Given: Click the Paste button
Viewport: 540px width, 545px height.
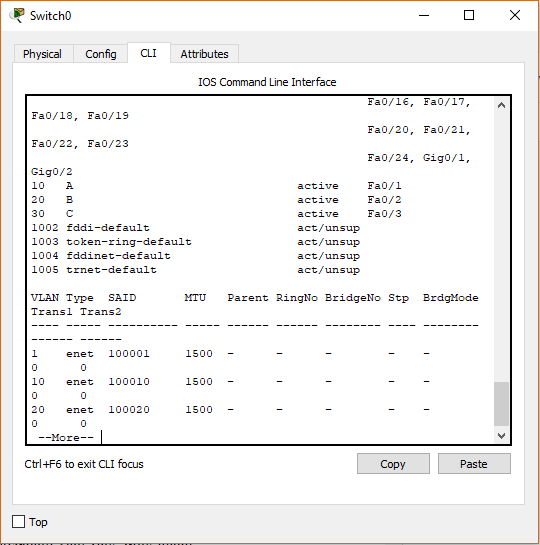Looking at the screenshot, I should [474, 464].
